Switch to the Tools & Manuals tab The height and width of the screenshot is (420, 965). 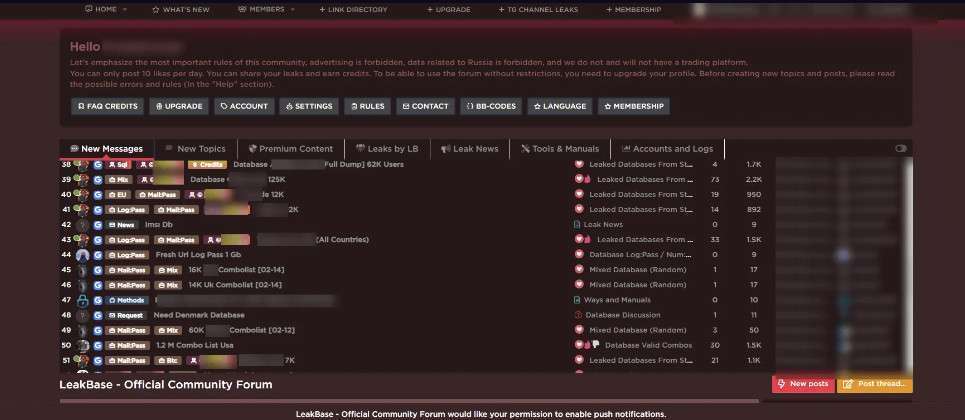[x=559, y=148]
